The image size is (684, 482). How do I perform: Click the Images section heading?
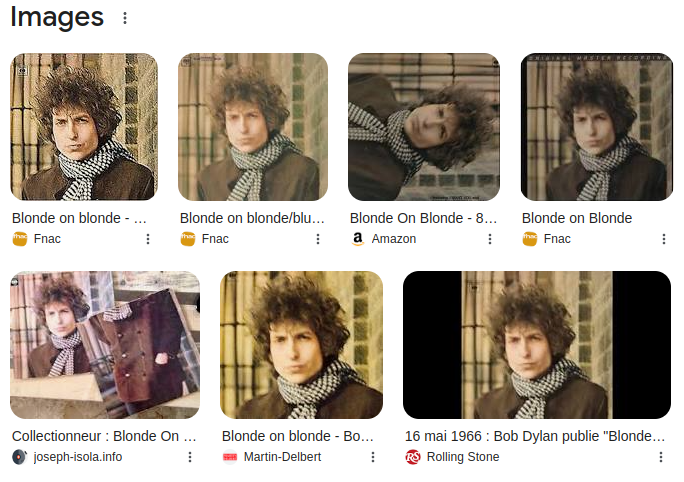[57, 17]
